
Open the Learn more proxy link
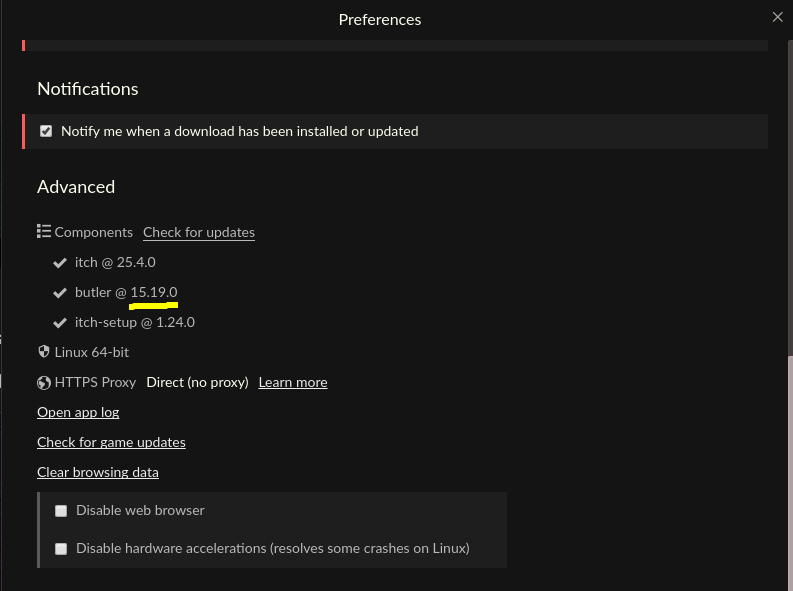point(293,383)
